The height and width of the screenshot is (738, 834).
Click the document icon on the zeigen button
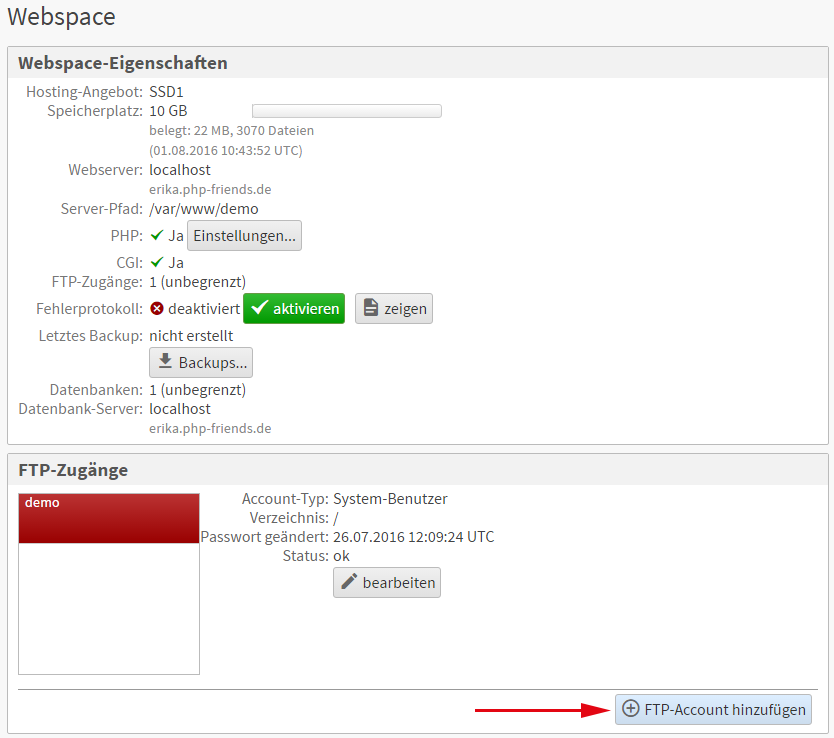[x=370, y=309]
